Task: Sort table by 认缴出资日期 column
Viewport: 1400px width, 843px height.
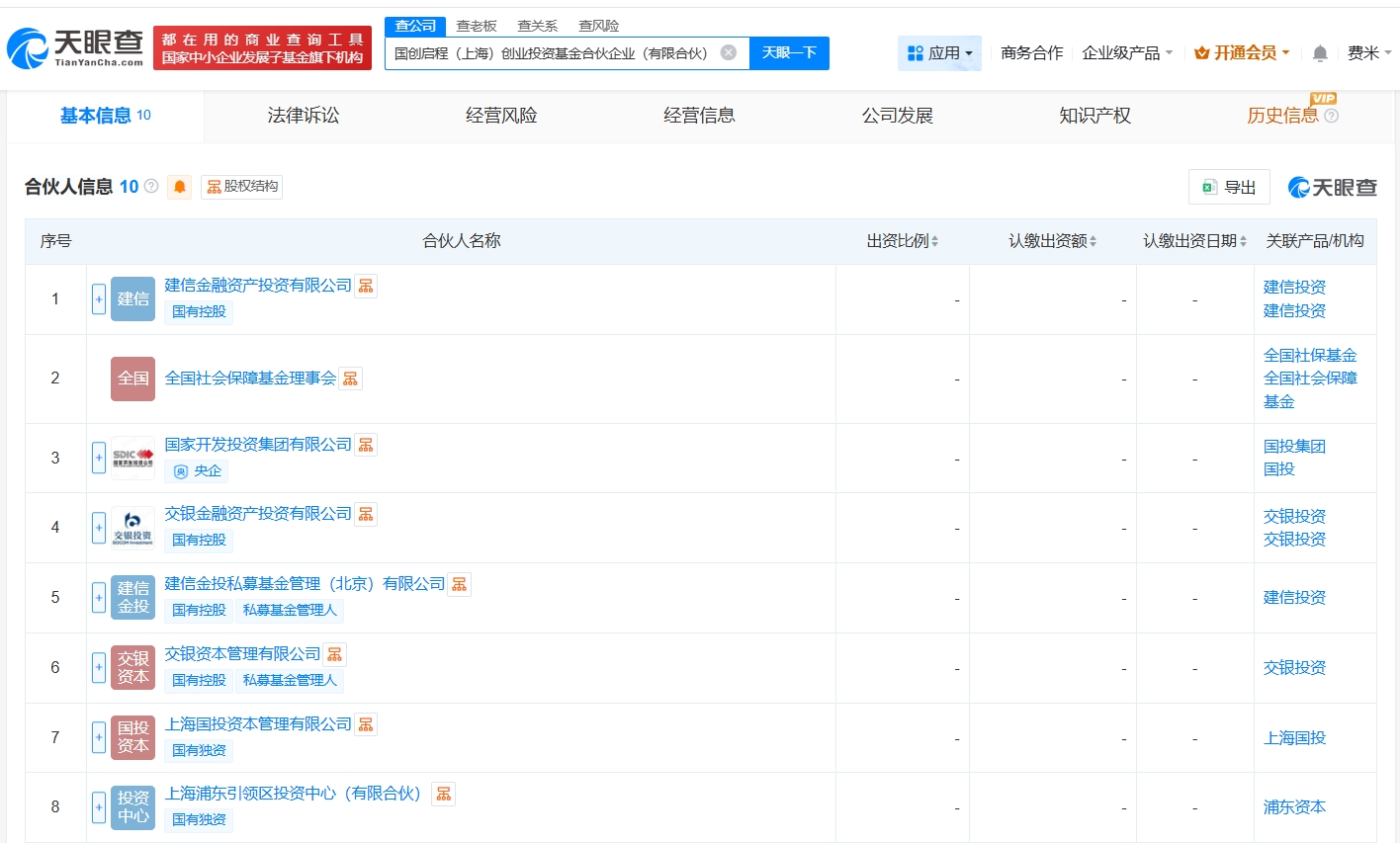Action: click(1194, 241)
